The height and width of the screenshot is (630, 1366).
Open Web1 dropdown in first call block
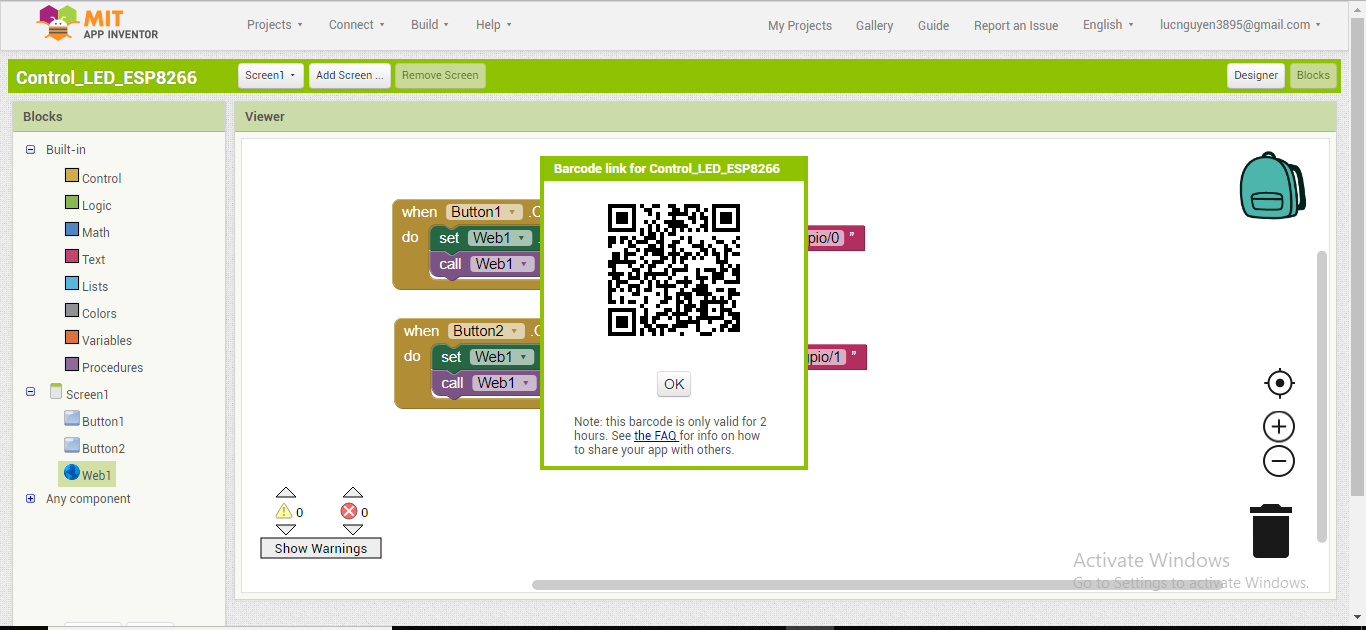click(x=504, y=264)
